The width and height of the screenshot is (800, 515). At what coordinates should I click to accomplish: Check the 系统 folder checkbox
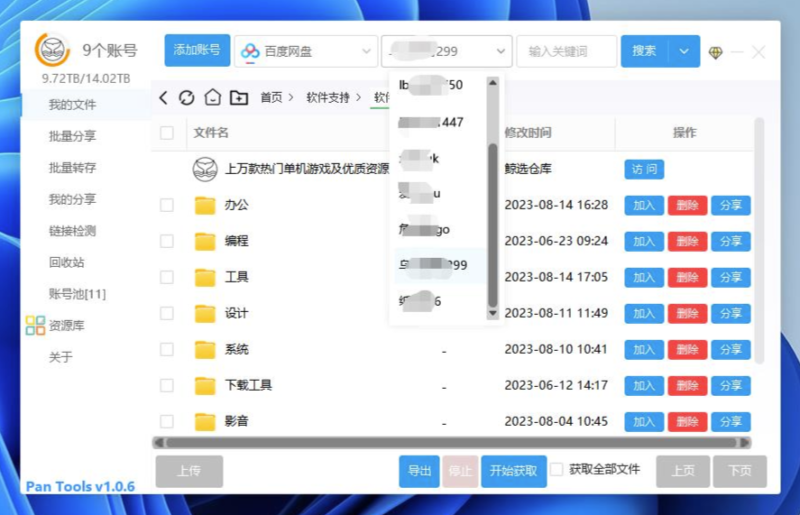pyautogui.click(x=167, y=349)
